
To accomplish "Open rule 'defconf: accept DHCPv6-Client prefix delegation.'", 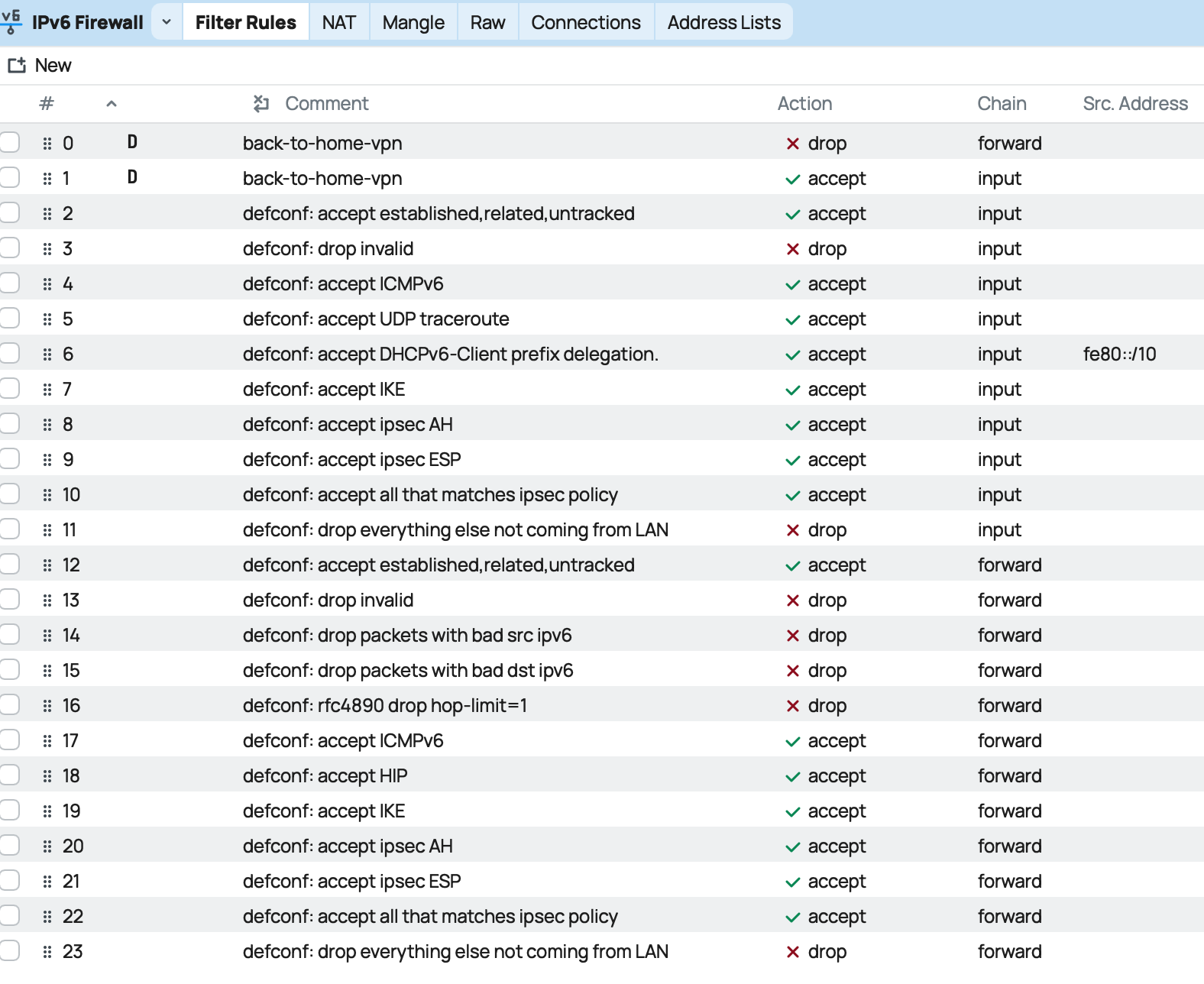I will pos(451,354).
